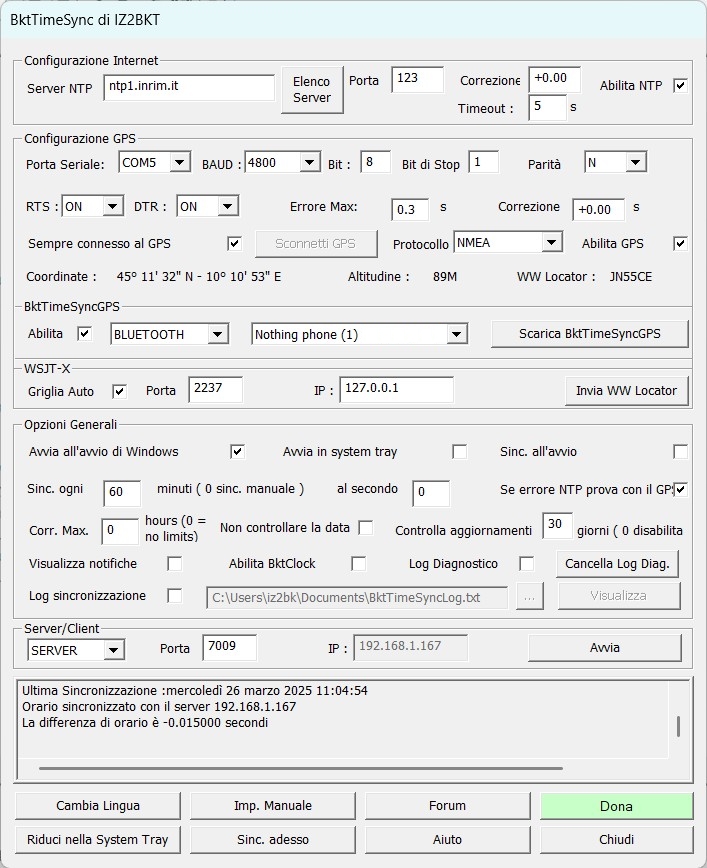Viewport: 707px width, 868px height.
Task: Click the NTP Correzione +0.00 field
Action: [x=555, y=80]
